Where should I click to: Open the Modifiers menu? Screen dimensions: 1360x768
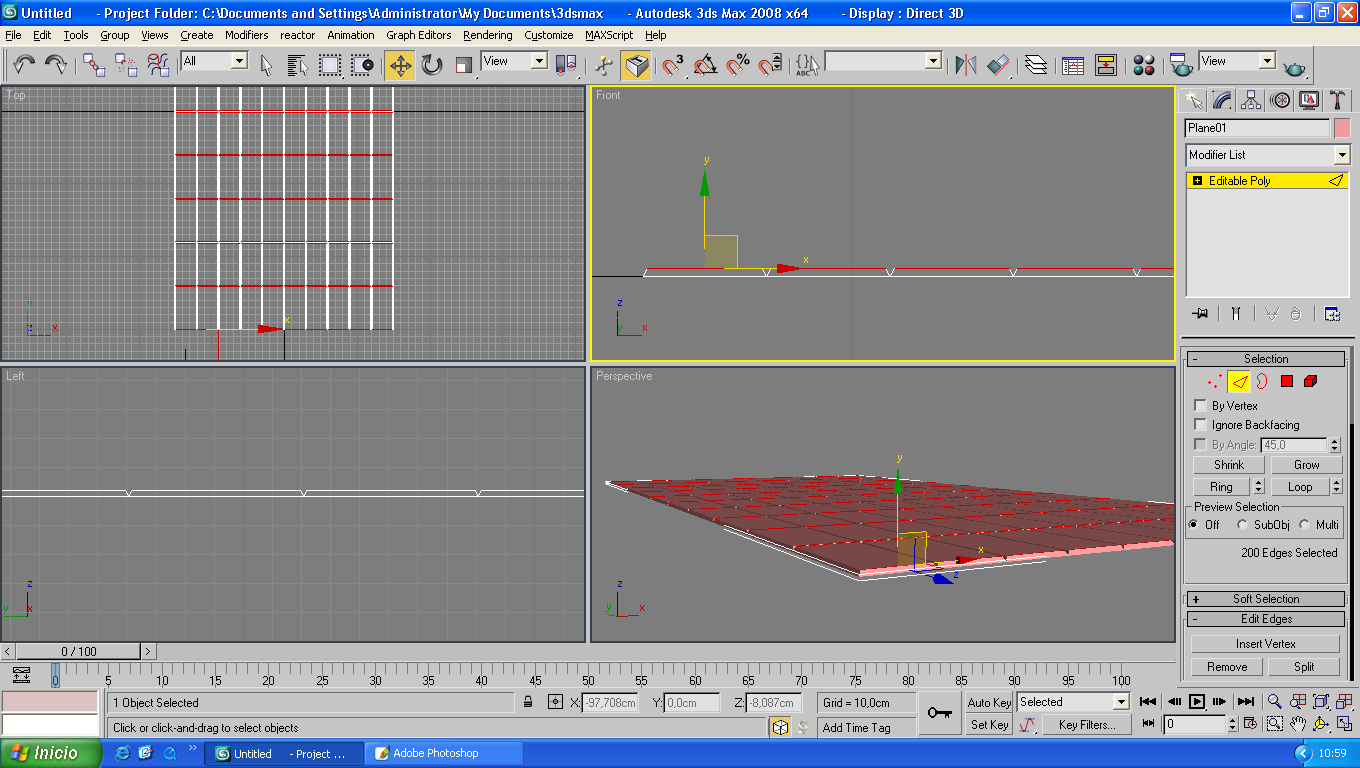tap(246, 35)
